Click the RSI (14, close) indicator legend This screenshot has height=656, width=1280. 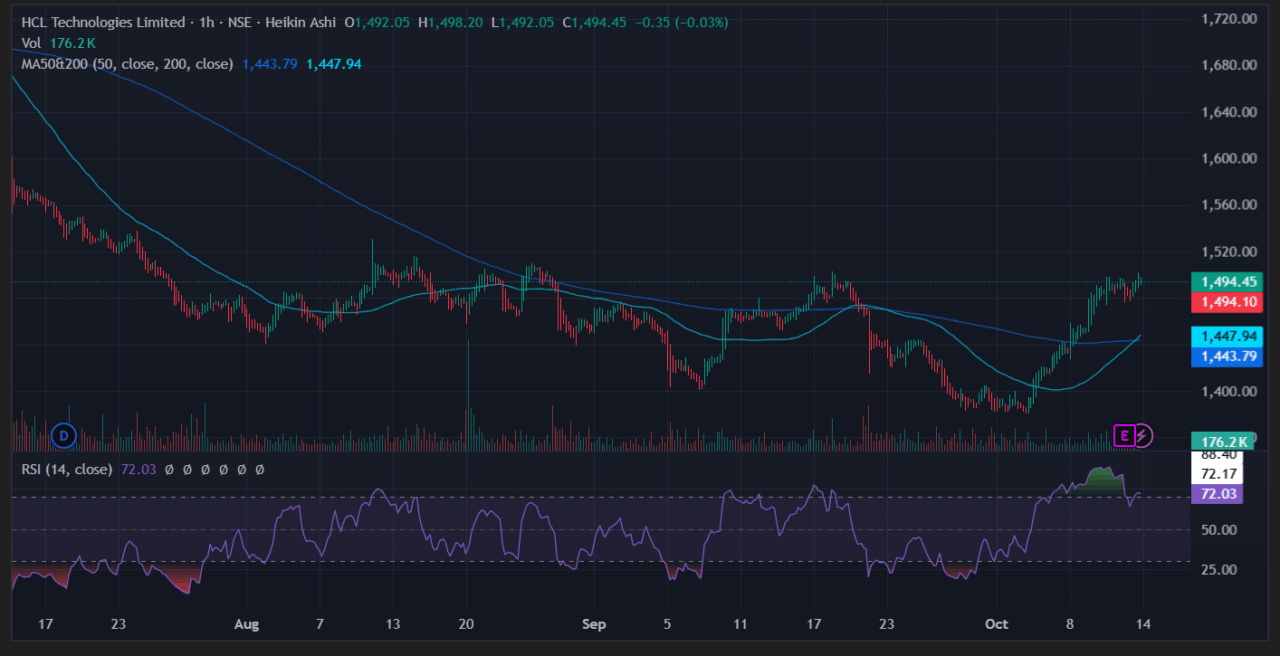point(66,468)
